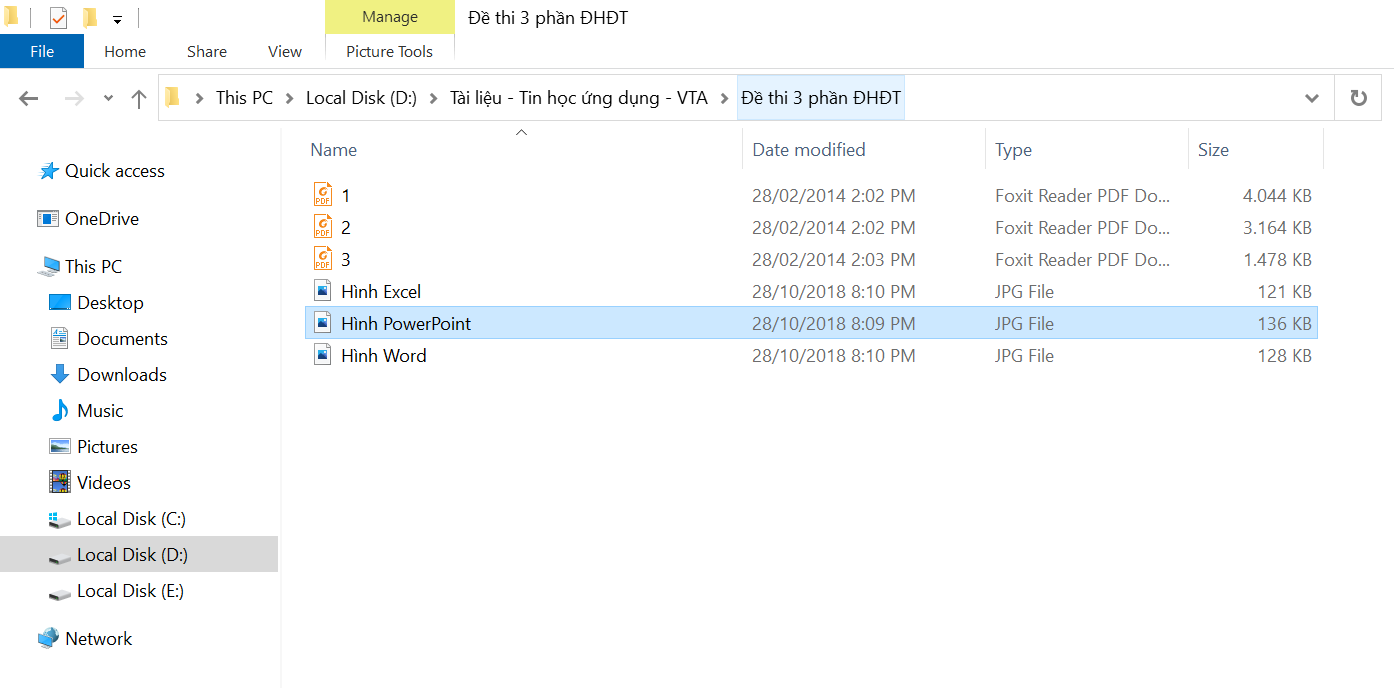Click the New Folder icon in title bar
Screen dimensions: 1394x688
[x=89, y=18]
